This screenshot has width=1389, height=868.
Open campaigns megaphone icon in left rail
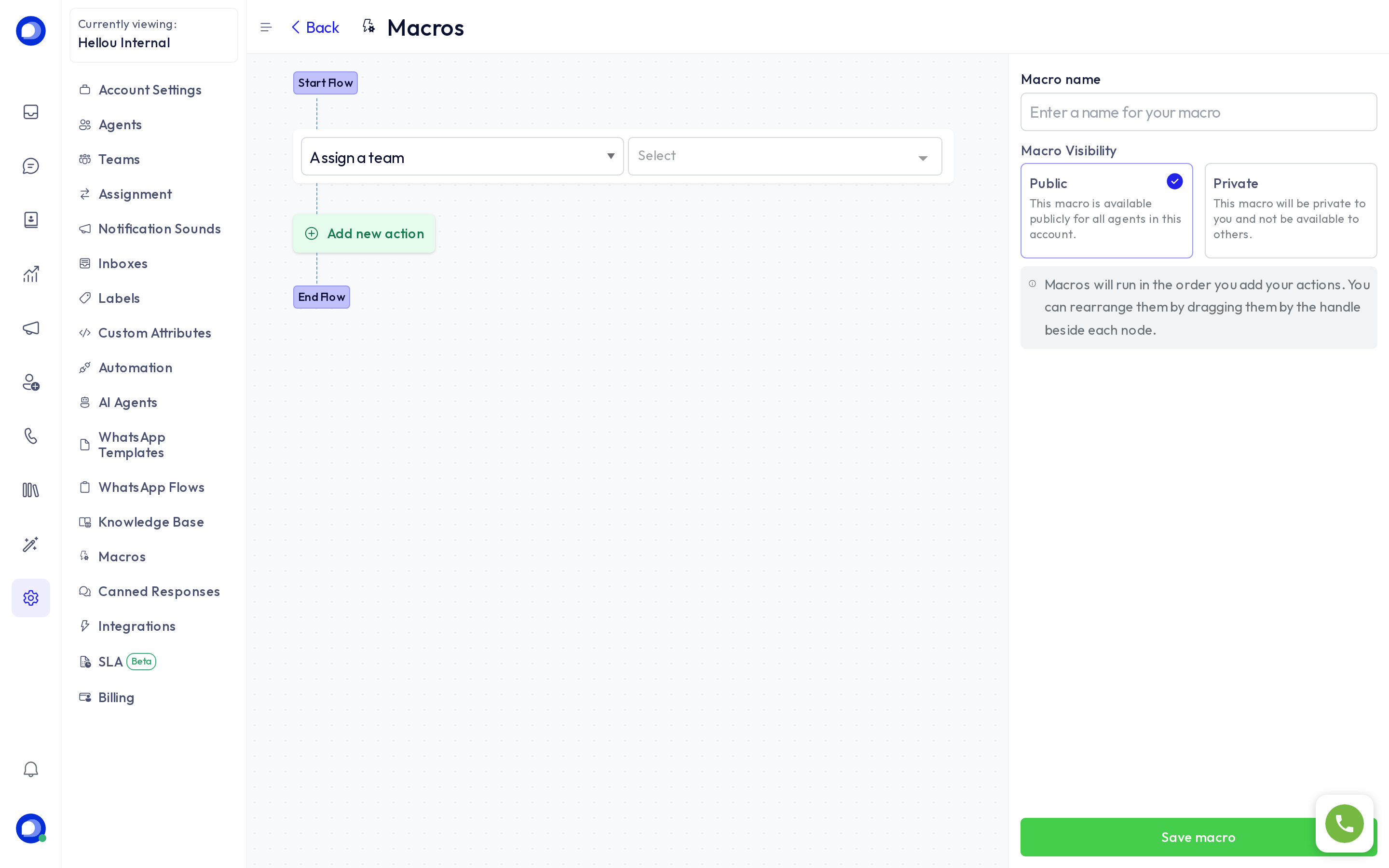[x=30, y=328]
